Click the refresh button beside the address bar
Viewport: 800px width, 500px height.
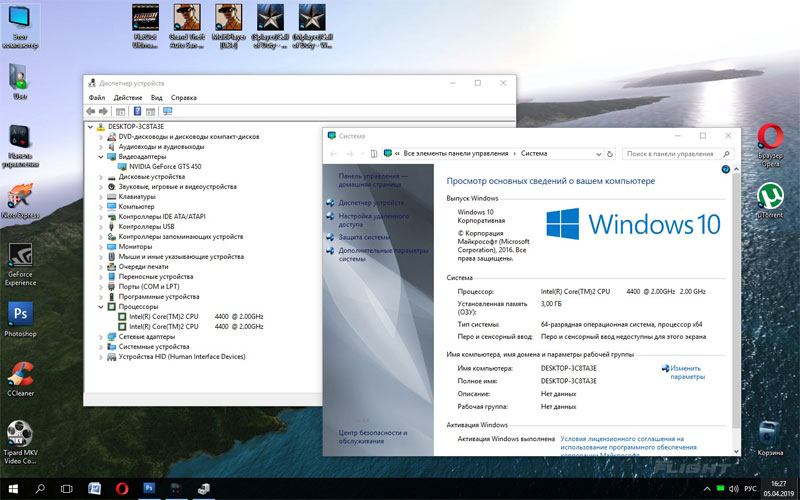(610, 154)
